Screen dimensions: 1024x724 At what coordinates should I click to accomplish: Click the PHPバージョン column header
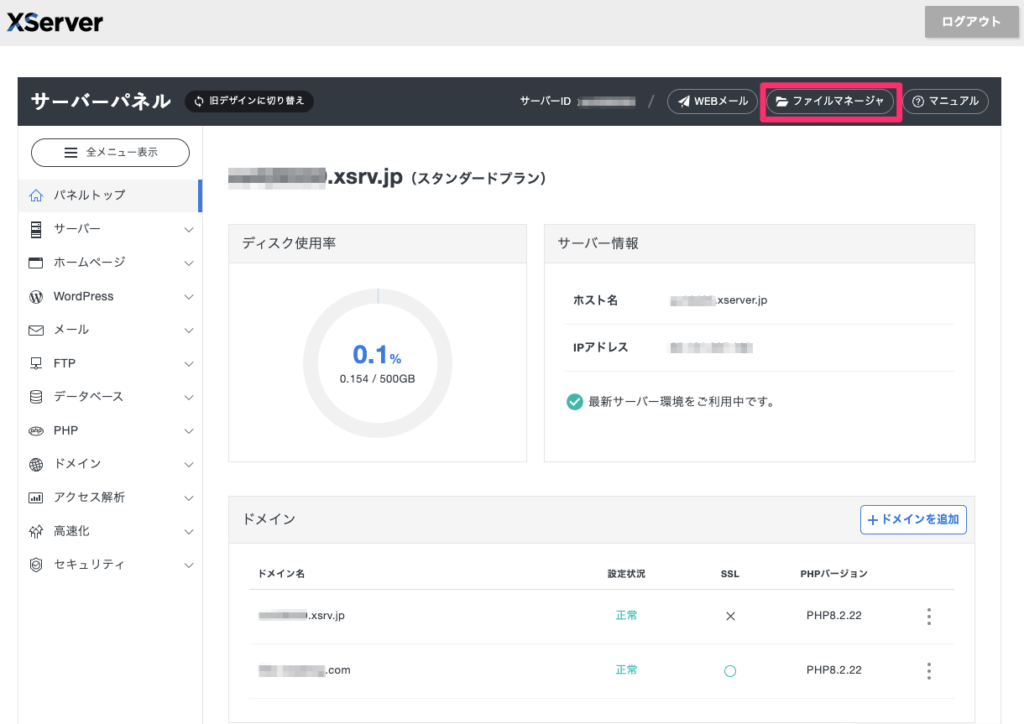click(834, 574)
